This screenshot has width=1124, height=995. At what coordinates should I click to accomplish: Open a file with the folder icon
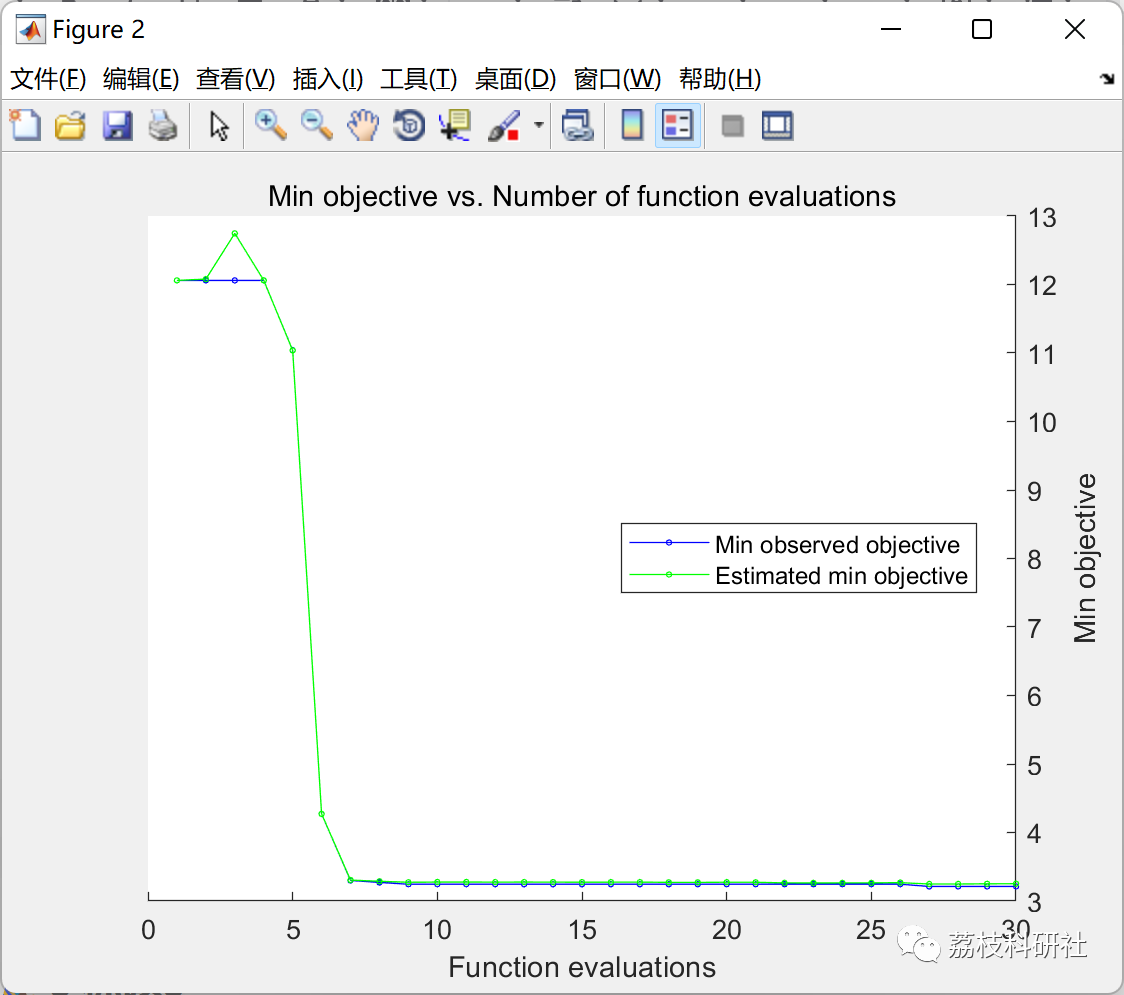click(70, 125)
